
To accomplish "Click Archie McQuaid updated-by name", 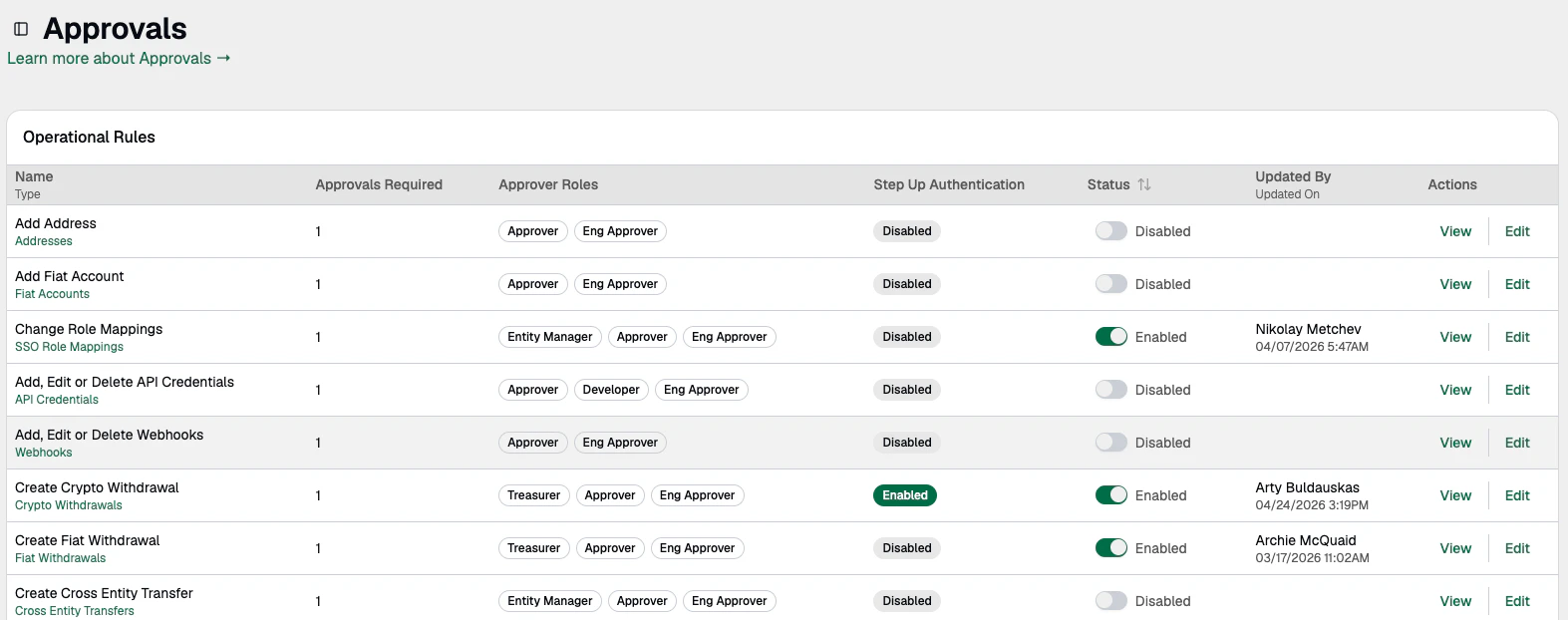I will (1306, 540).
